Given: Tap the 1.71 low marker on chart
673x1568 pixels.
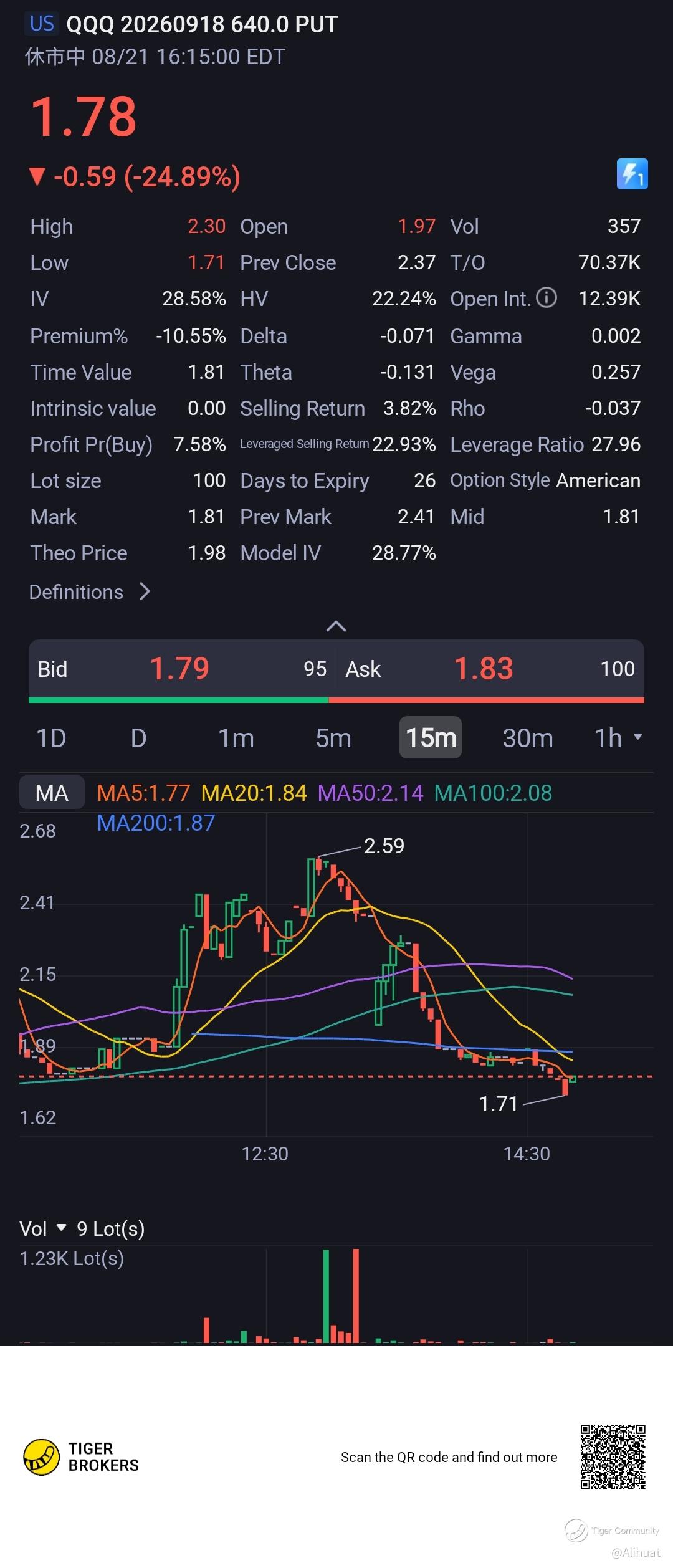Looking at the screenshot, I should [499, 1104].
